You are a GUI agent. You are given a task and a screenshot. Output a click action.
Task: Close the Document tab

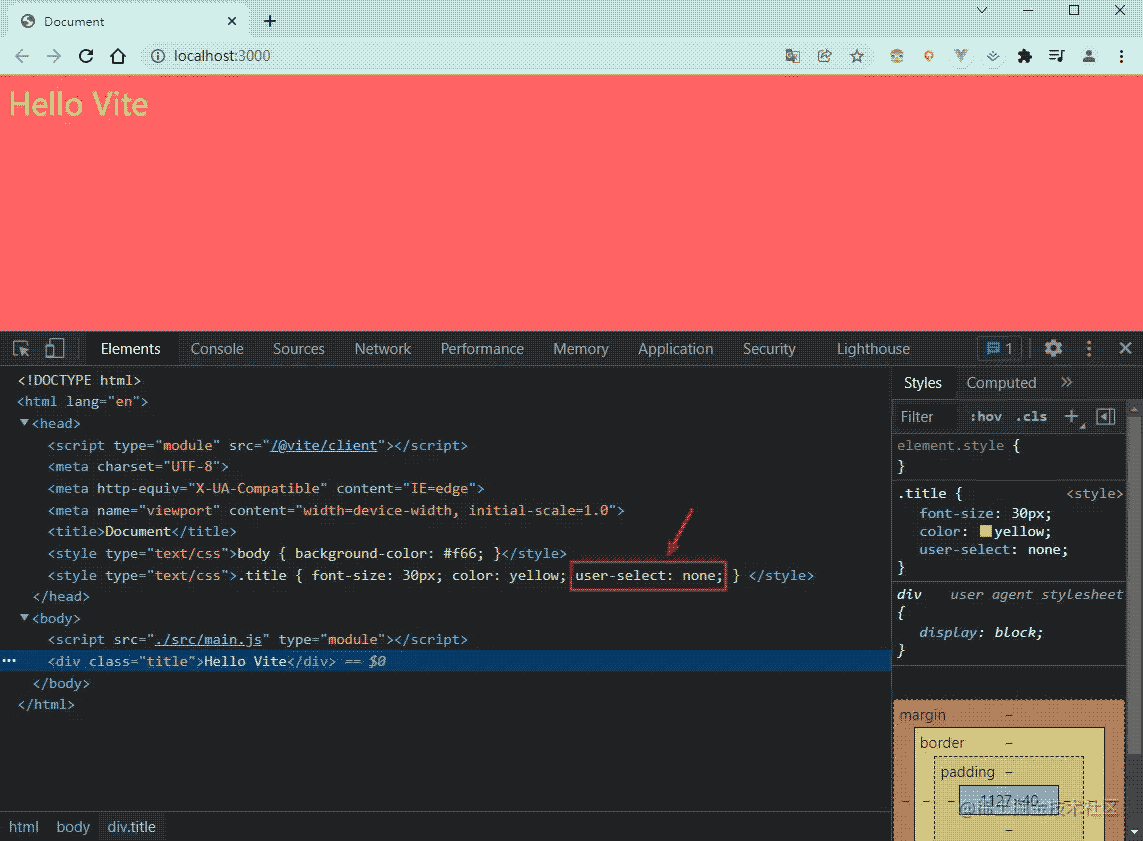point(232,21)
